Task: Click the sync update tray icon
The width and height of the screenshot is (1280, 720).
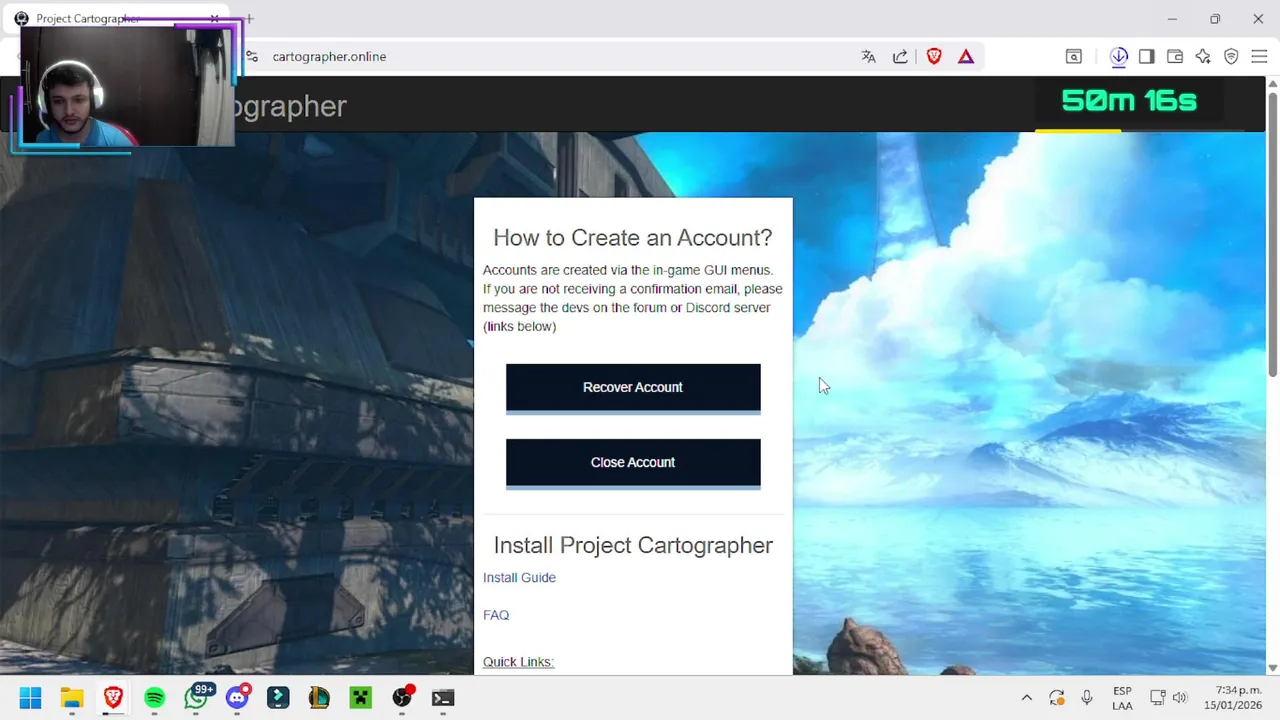Action: 1057,698
